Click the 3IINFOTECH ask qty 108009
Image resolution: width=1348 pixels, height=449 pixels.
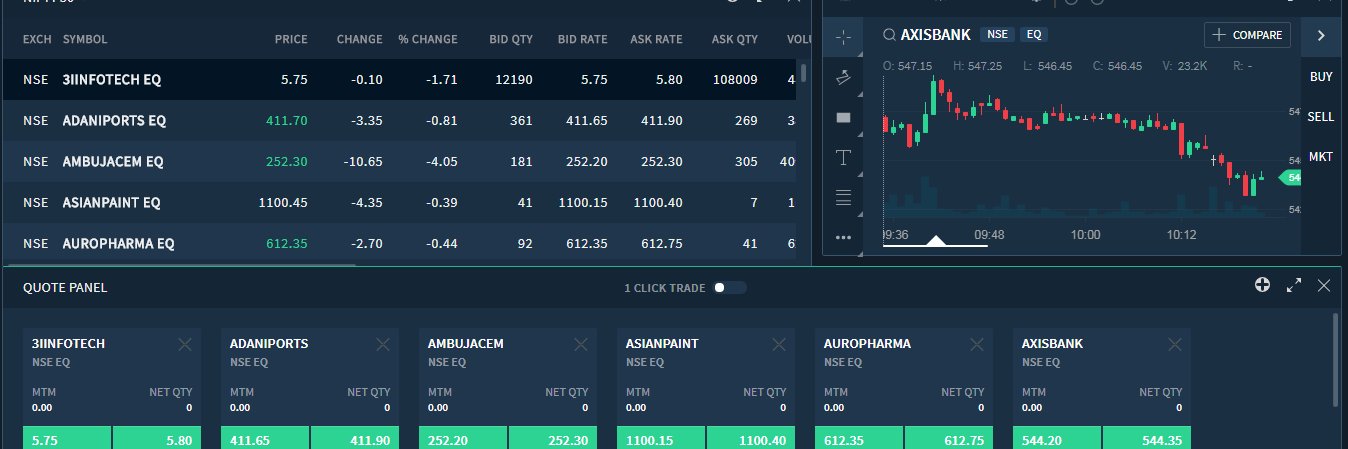tap(734, 80)
